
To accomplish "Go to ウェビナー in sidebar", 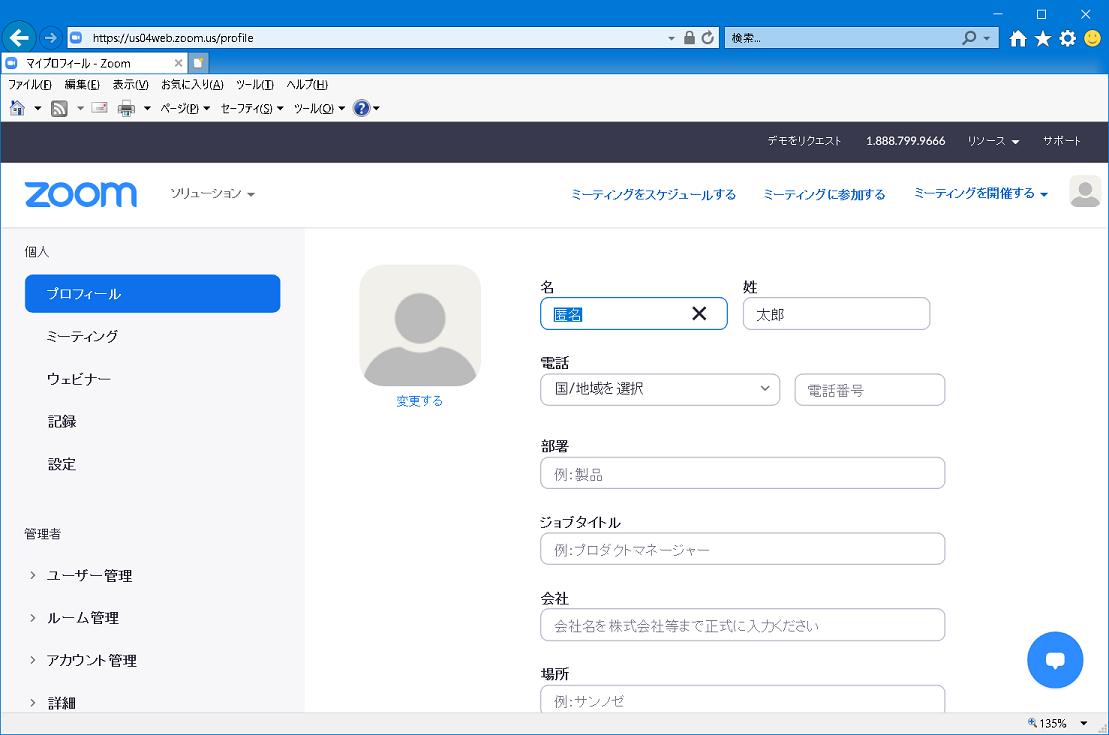I will pos(79,379).
